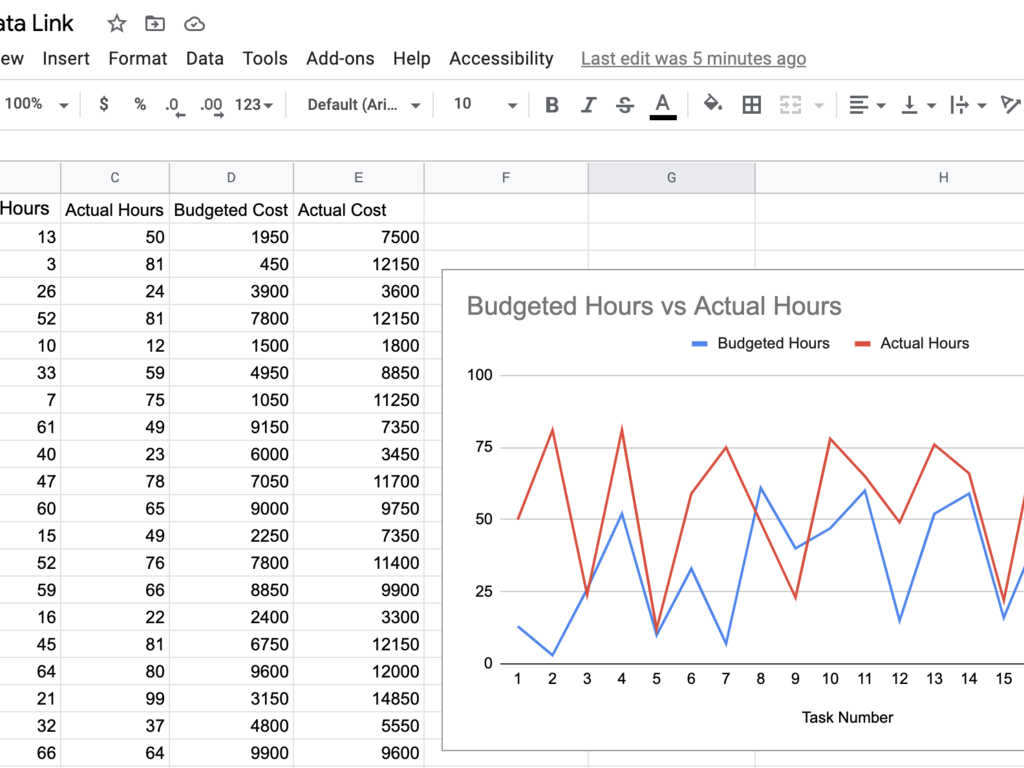This screenshot has height=768, width=1024.
Task: Toggle strikethrough formatting
Action: point(625,105)
